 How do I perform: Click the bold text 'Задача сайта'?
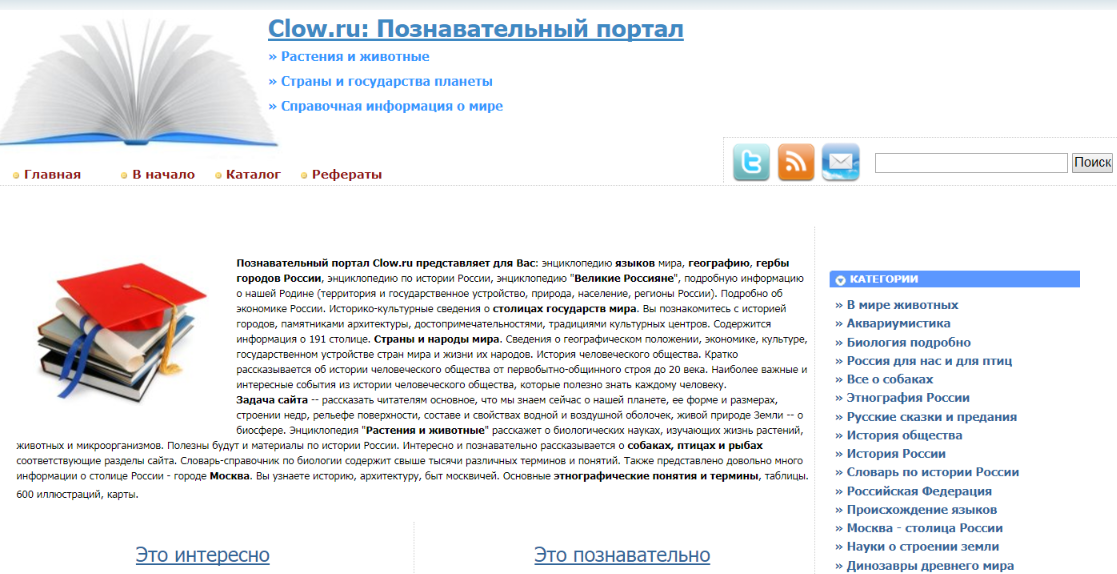272,400
